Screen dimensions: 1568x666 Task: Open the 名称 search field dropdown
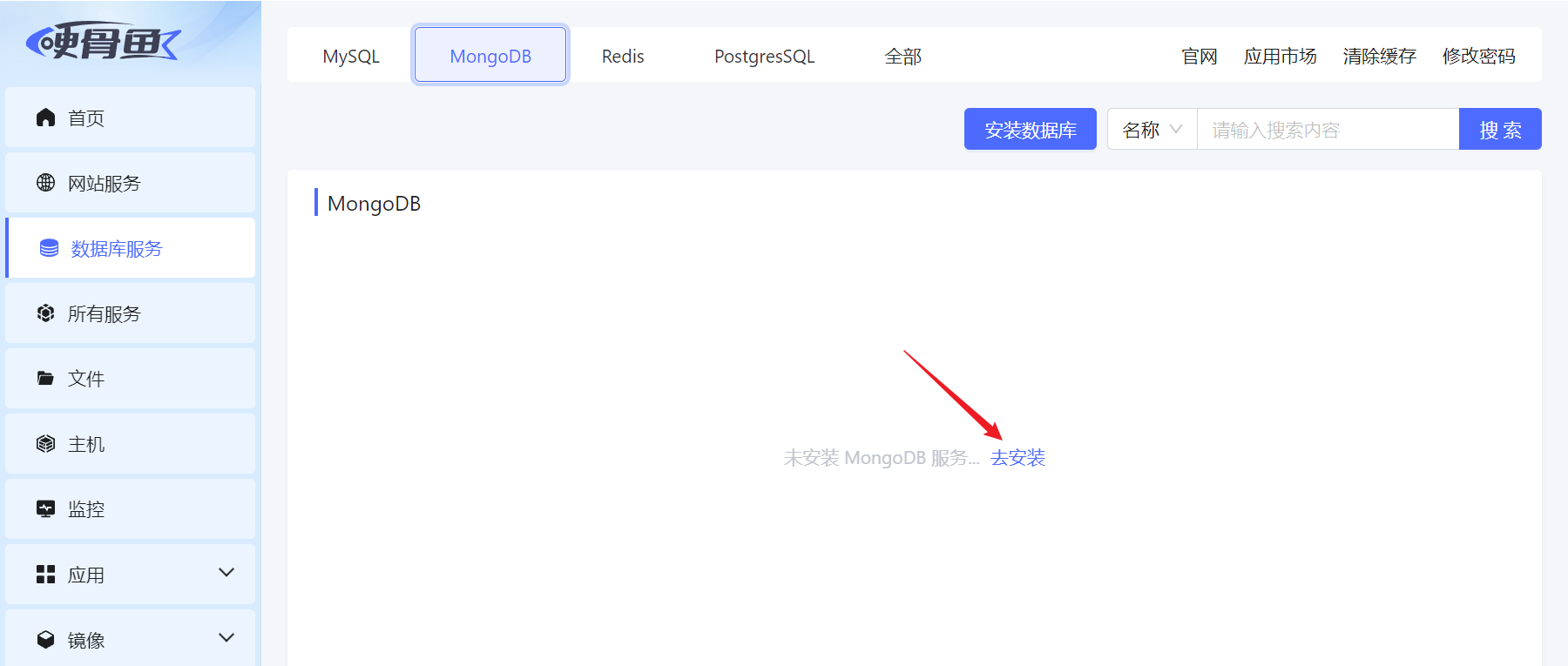point(1152,130)
